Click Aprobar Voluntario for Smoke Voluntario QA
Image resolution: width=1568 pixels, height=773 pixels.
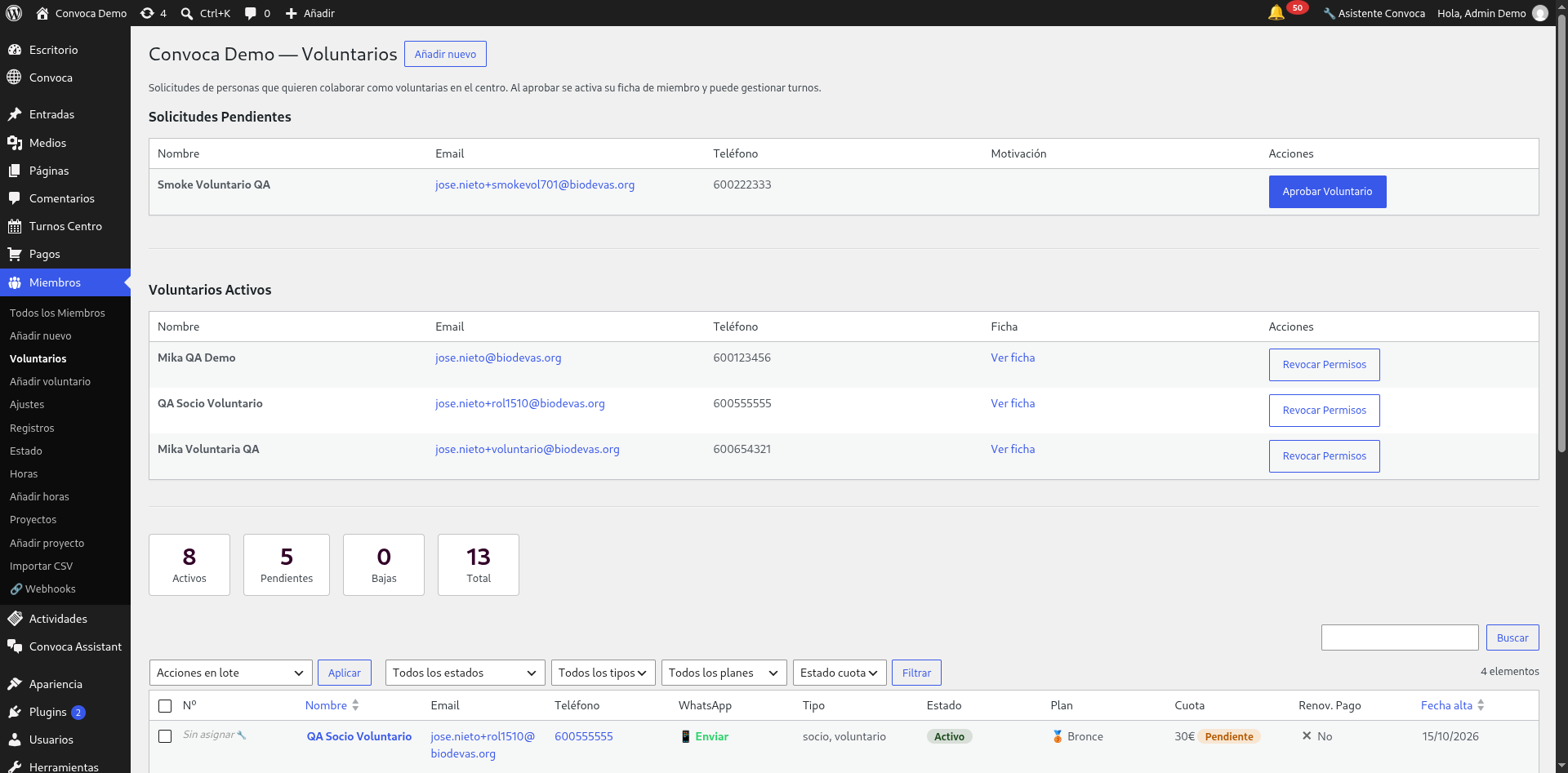(x=1327, y=192)
